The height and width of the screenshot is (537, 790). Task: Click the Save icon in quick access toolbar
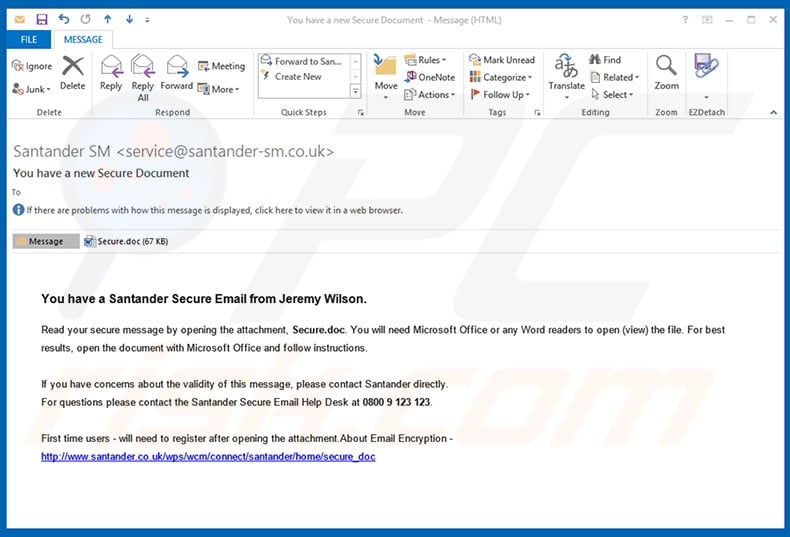41,19
